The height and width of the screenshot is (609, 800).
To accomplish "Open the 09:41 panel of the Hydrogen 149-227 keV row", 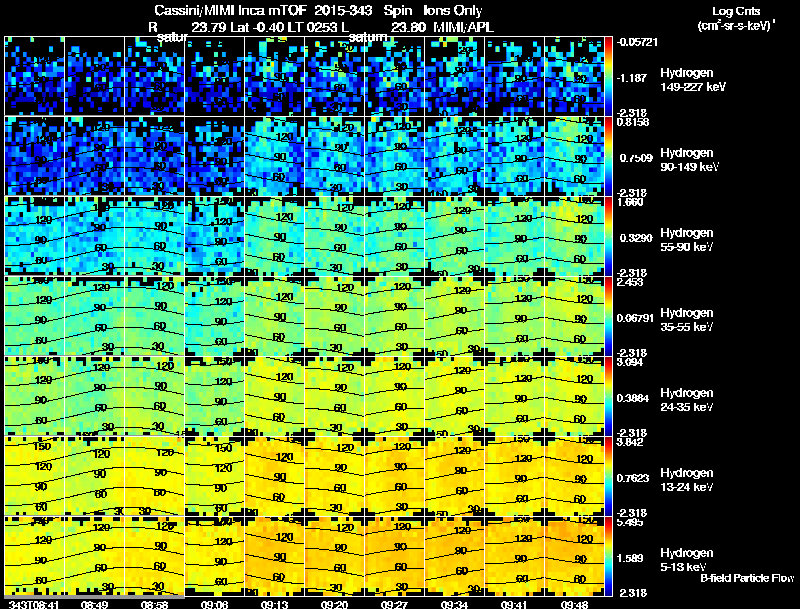I will click(515, 76).
